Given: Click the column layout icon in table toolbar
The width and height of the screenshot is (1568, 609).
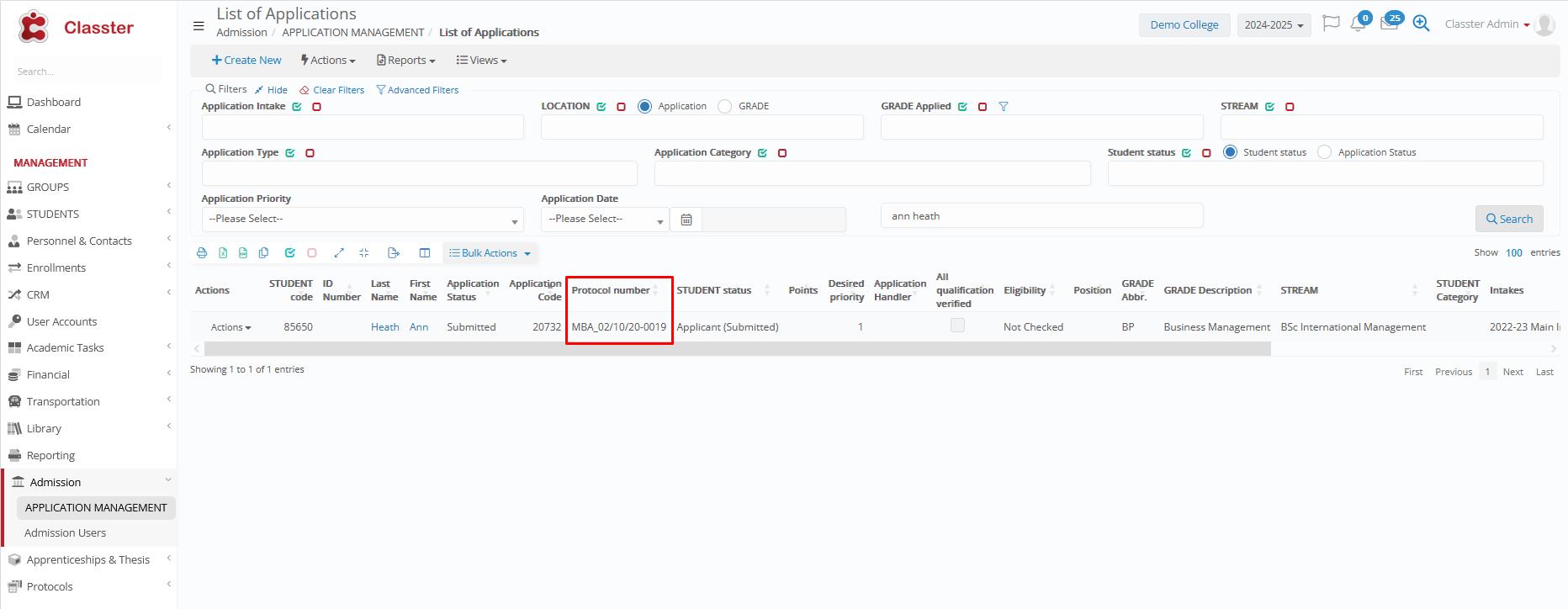Looking at the screenshot, I should pos(425,253).
